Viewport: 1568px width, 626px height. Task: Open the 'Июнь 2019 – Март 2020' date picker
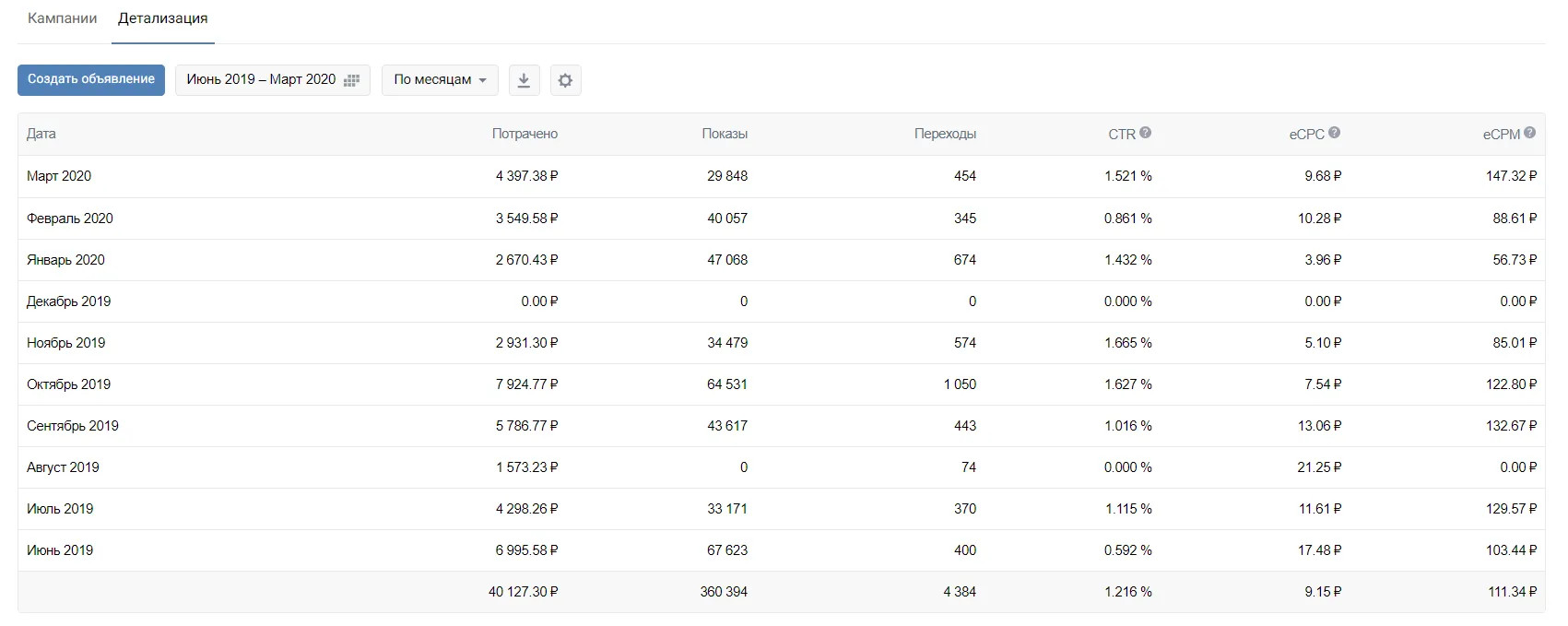coord(262,80)
